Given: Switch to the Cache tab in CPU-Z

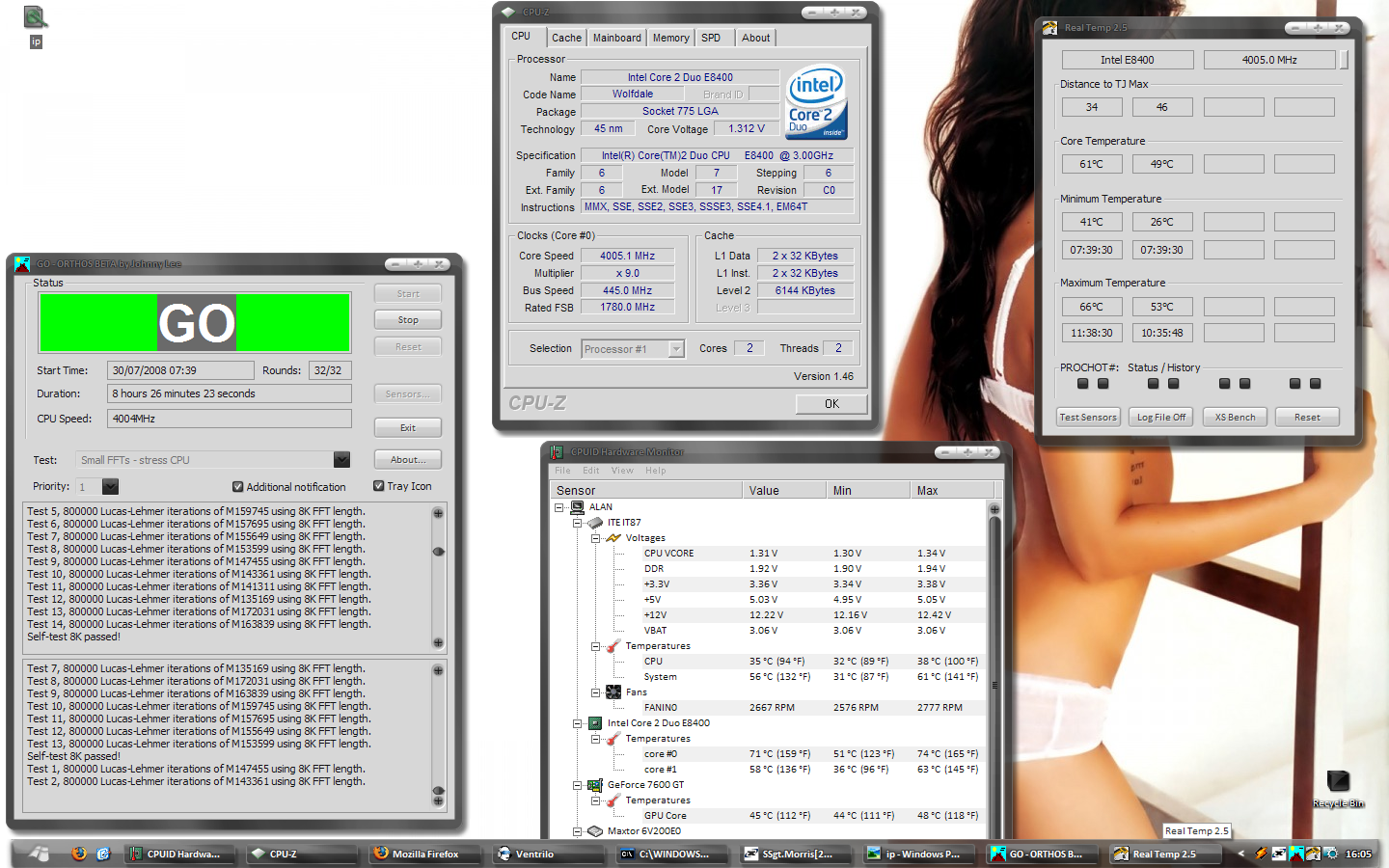Looking at the screenshot, I should tap(566, 38).
